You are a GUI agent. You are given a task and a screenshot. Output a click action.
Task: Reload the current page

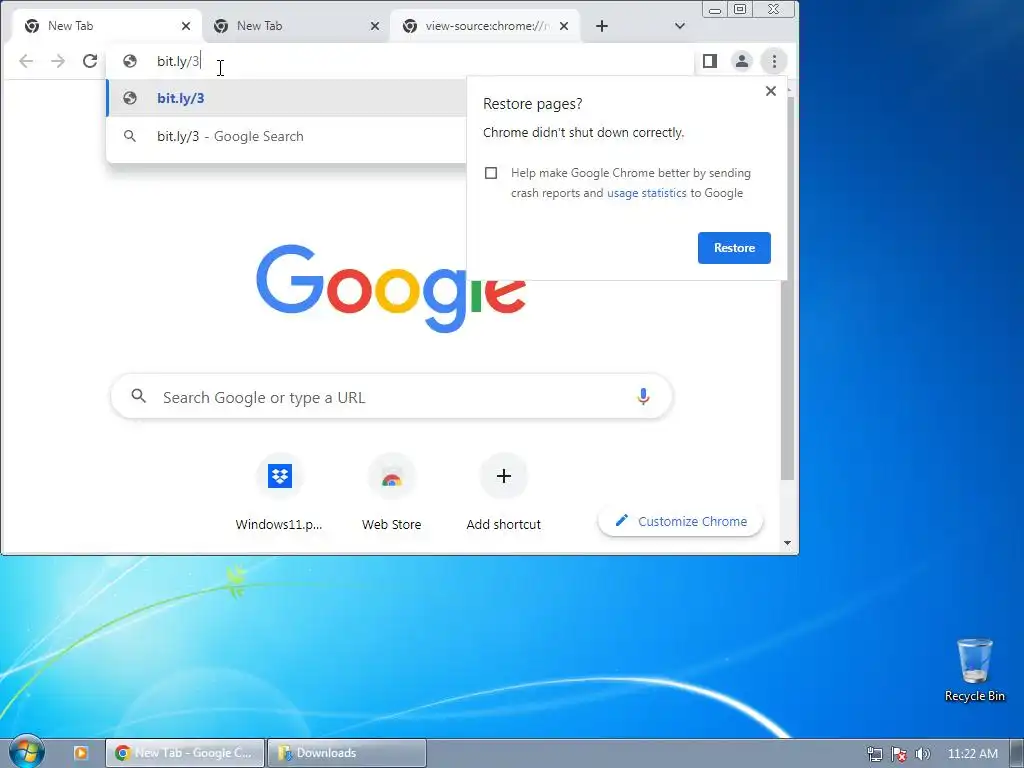point(90,61)
